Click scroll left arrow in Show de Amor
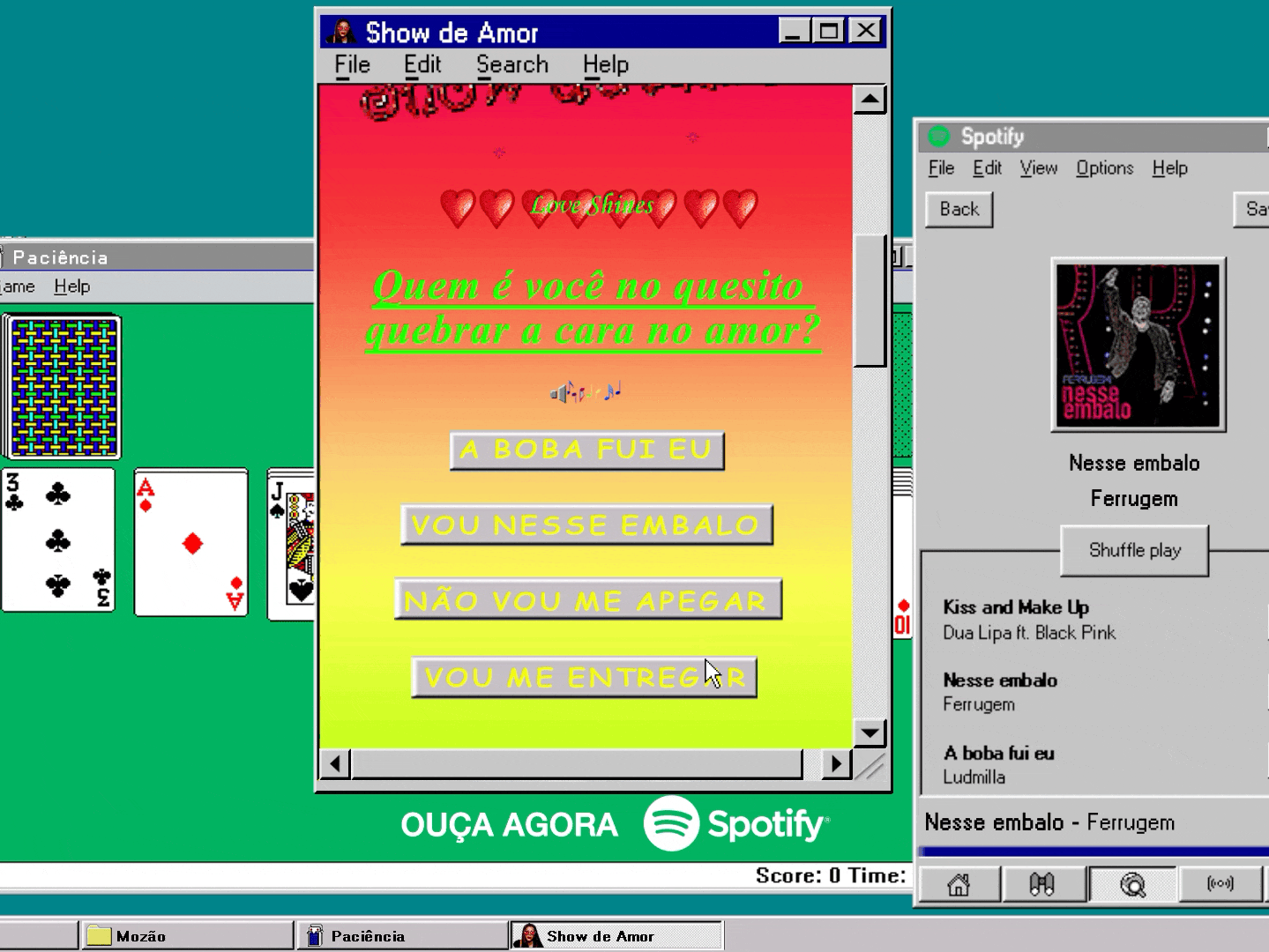This screenshot has width=1269, height=952. pos(335,763)
